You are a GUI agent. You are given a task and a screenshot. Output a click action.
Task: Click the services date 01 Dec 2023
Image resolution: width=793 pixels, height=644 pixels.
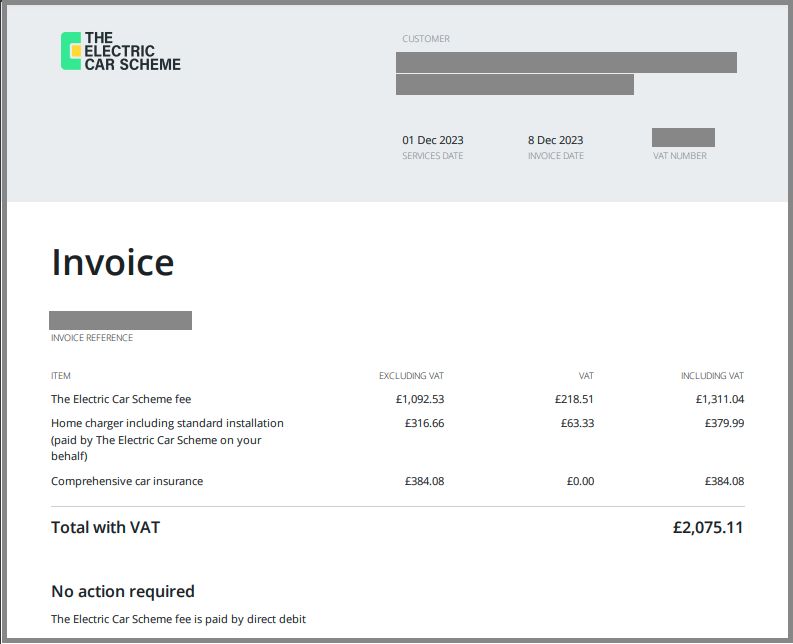click(x=432, y=140)
